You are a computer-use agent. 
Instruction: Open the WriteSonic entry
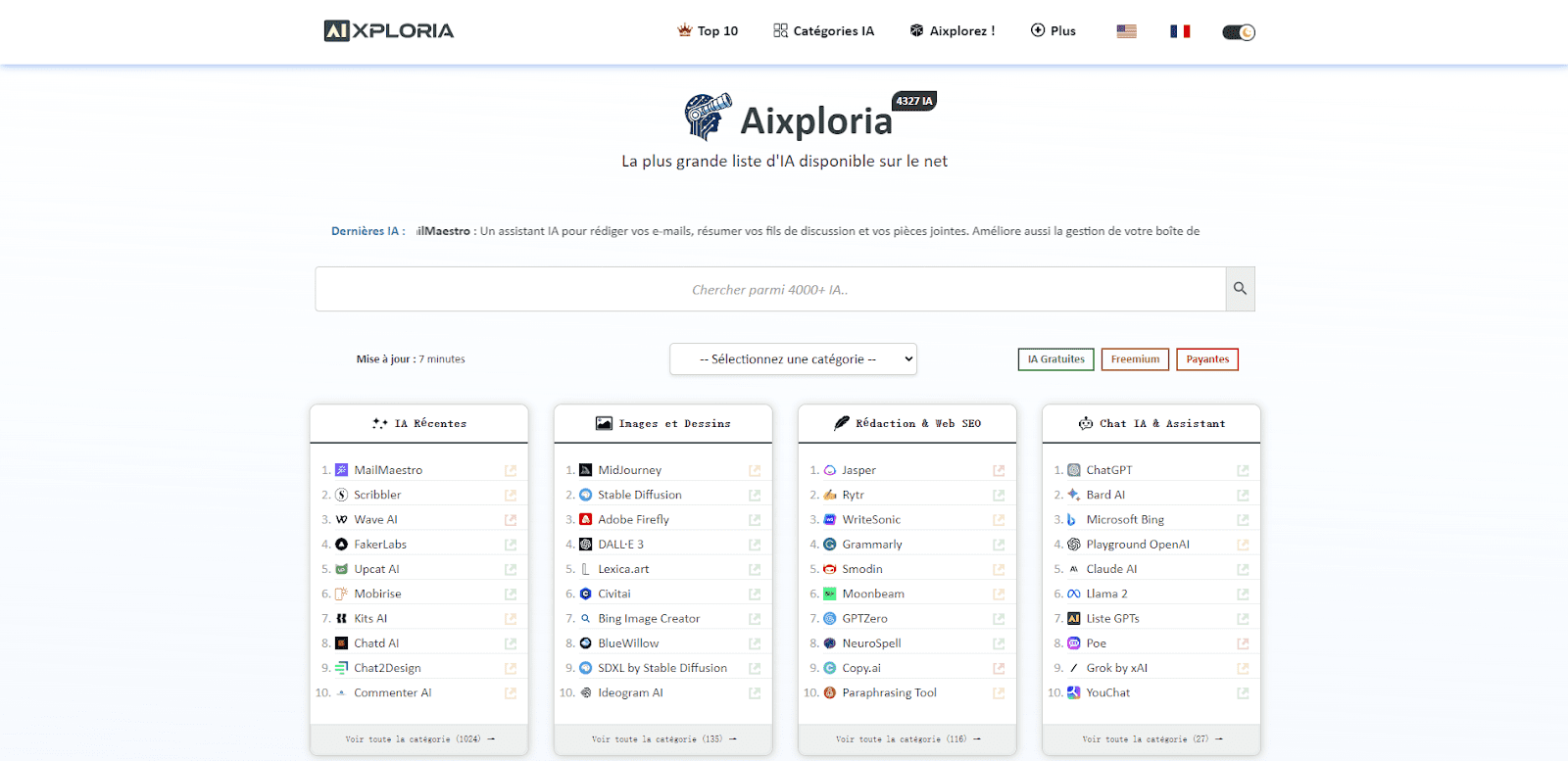(871, 520)
